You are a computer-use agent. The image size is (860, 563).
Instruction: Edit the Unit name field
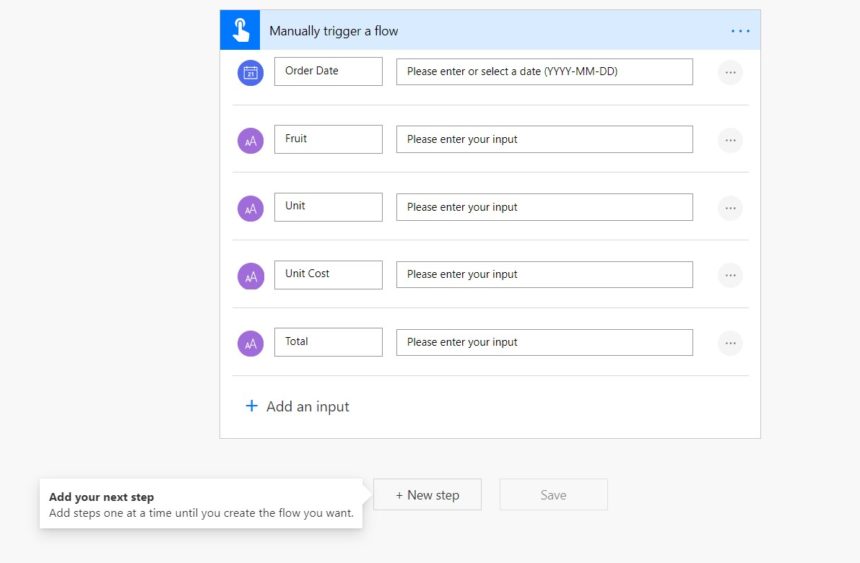point(329,207)
